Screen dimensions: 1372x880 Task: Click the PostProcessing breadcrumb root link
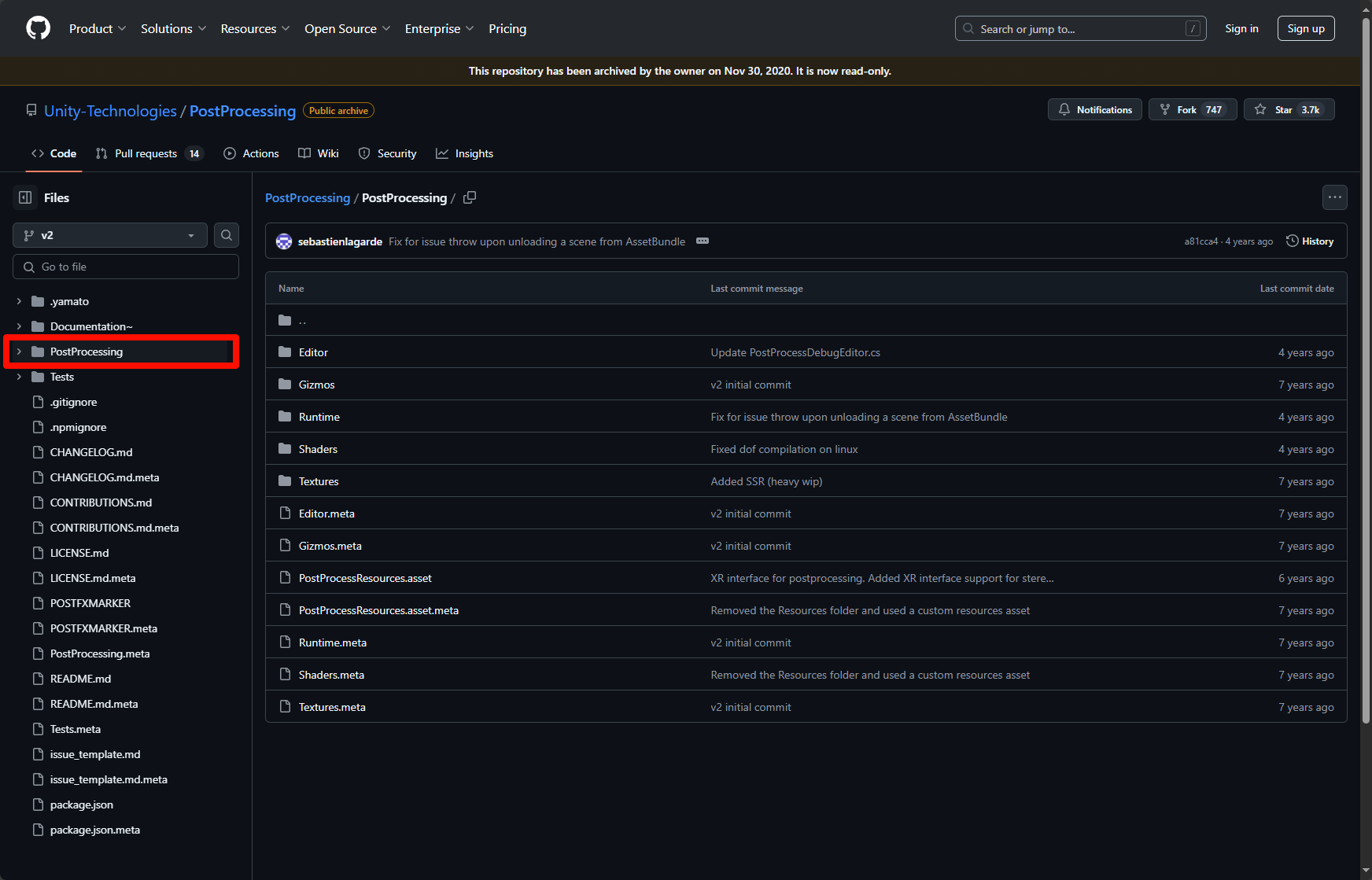pos(308,197)
